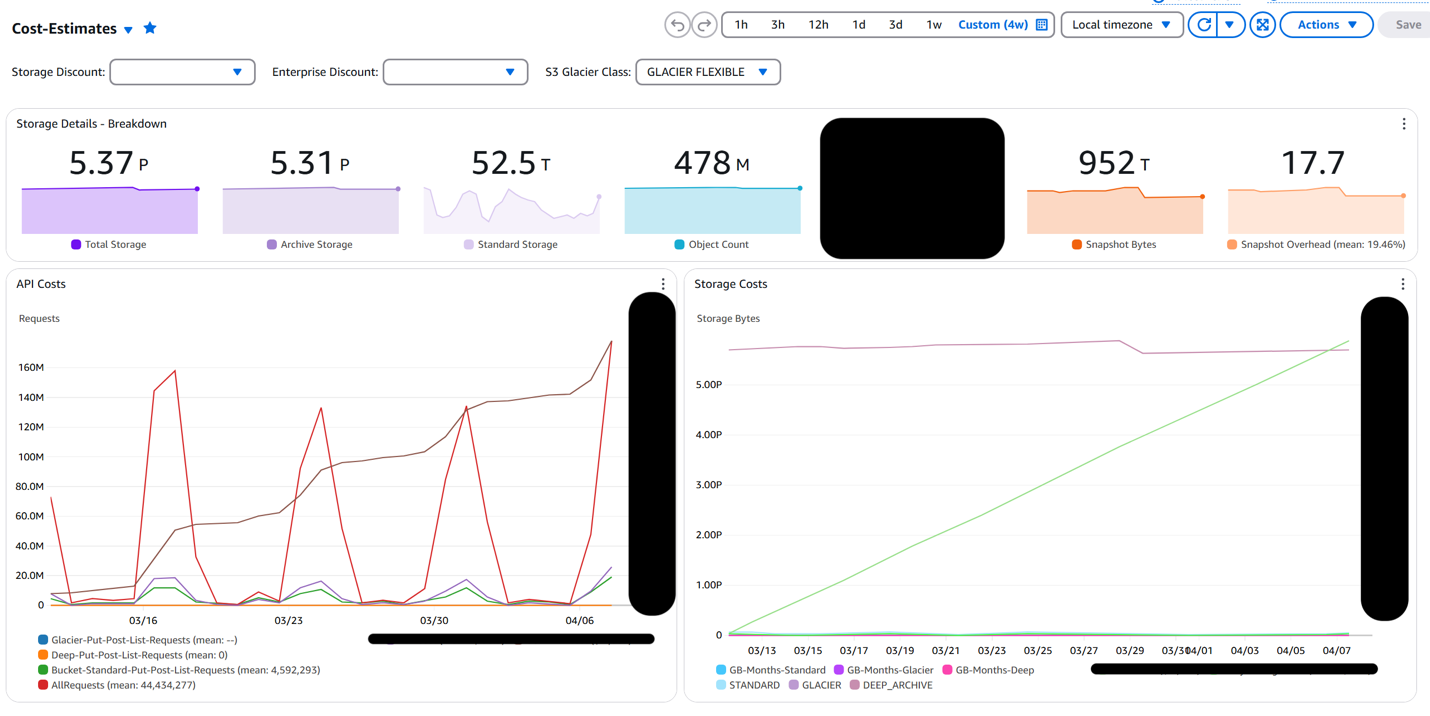Open the API Costs widget three-dot menu
This screenshot has width=1430, height=716.
coord(662,284)
